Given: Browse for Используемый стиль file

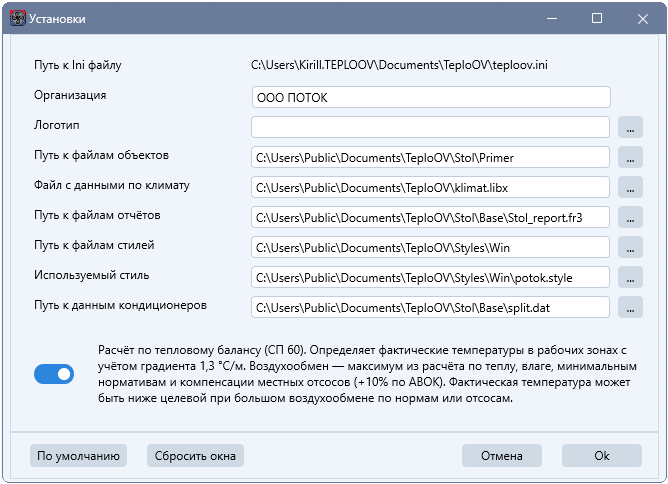Looking at the screenshot, I should click(x=630, y=277).
